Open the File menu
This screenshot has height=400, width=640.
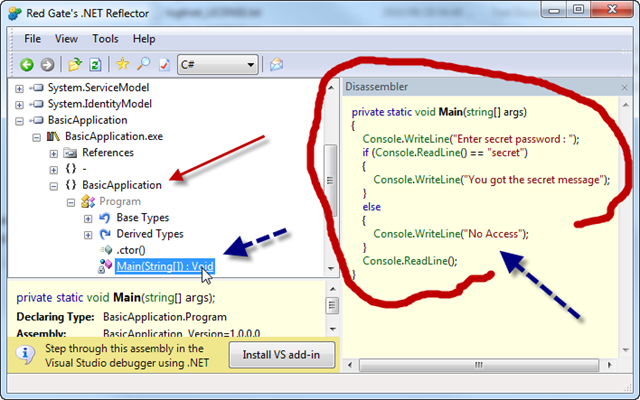click(x=32, y=39)
